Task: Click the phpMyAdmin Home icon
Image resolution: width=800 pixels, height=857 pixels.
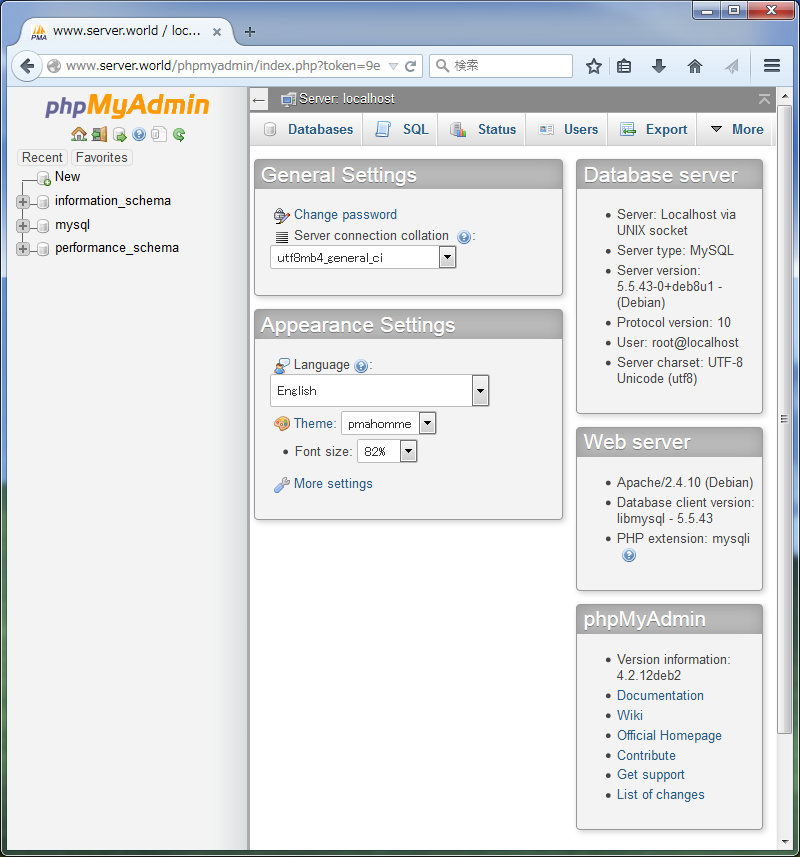Action: pyautogui.click(x=79, y=134)
